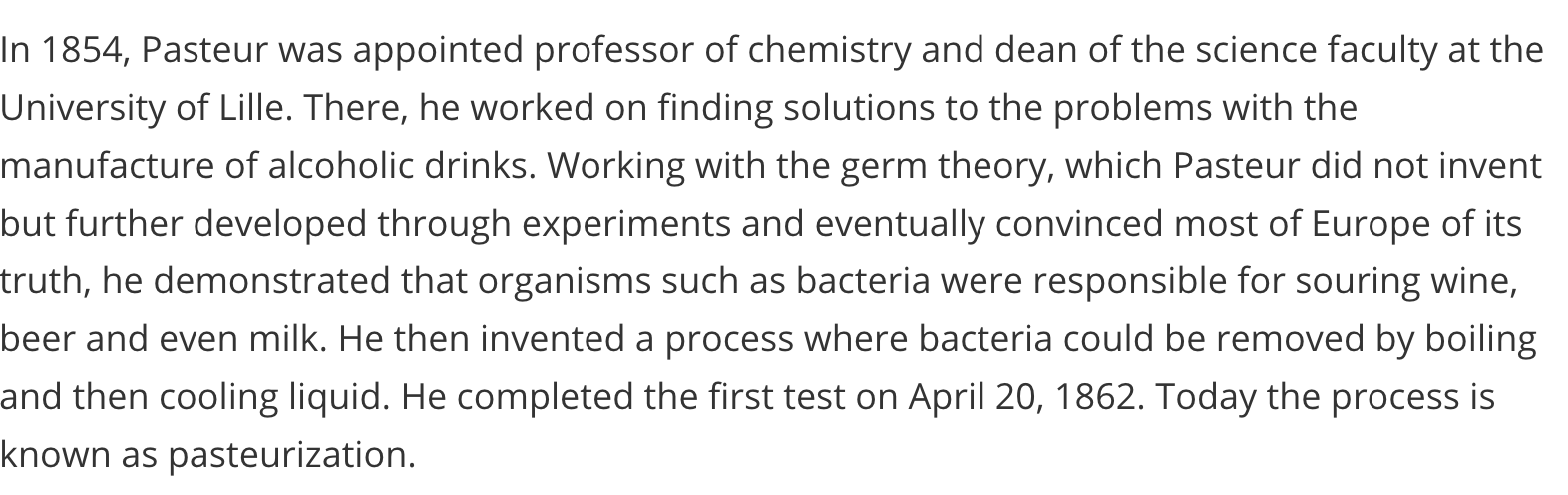Click the word "chemistry"
Viewport: 1568px width, 495px height.
click(x=829, y=50)
